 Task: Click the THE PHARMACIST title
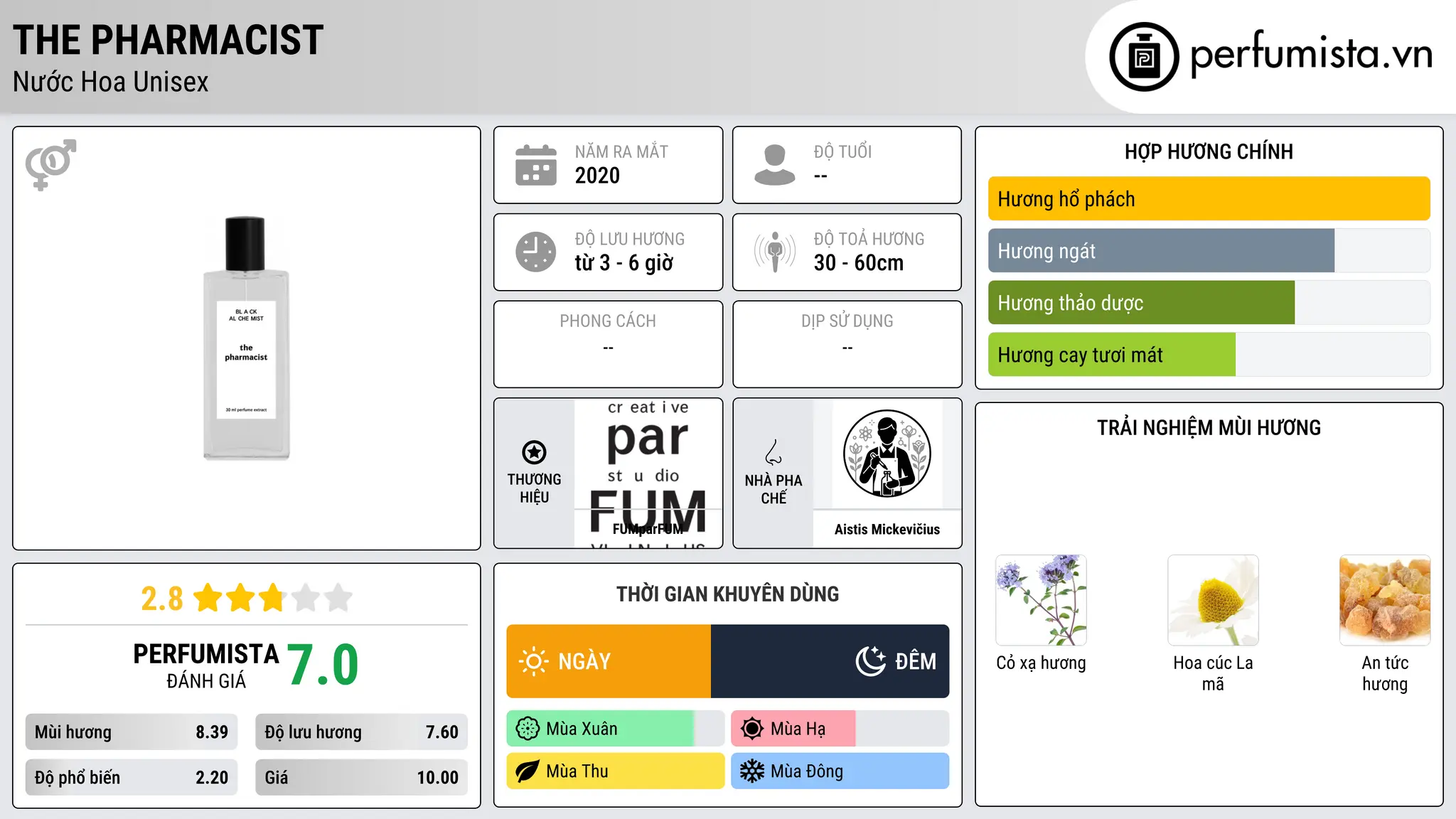pos(168,40)
